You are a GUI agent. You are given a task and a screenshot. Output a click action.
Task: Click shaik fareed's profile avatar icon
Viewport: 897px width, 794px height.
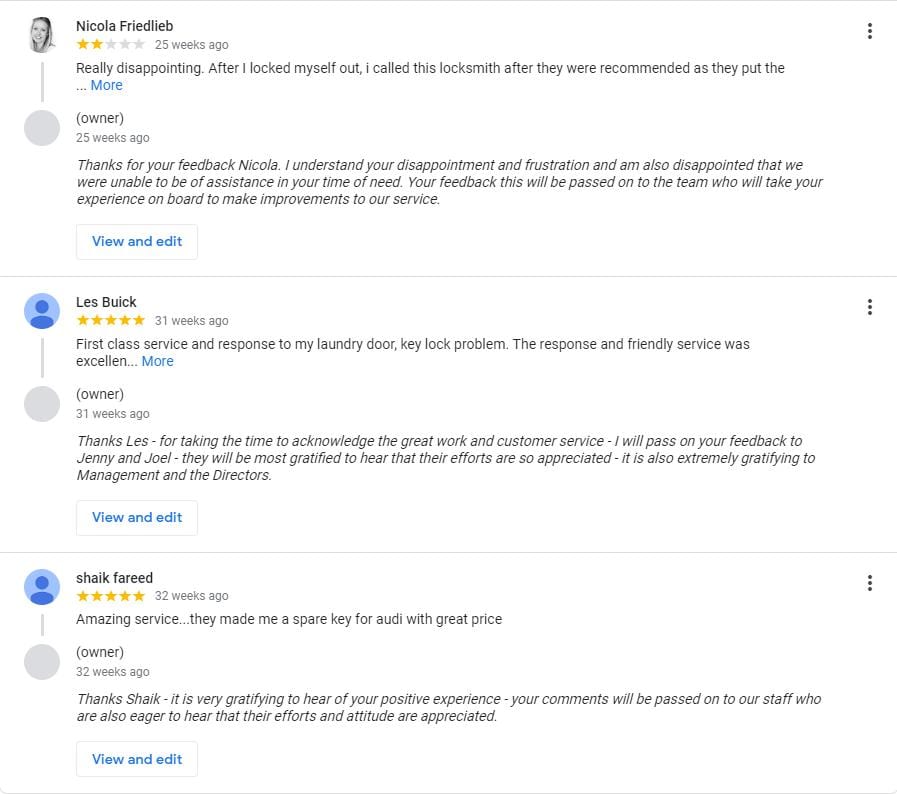[x=42, y=587]
